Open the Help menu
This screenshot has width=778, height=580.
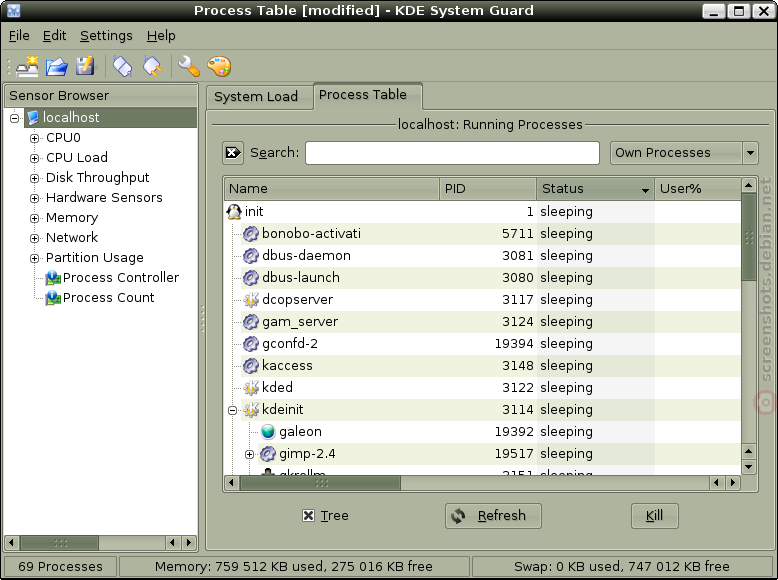click(161, 36)
